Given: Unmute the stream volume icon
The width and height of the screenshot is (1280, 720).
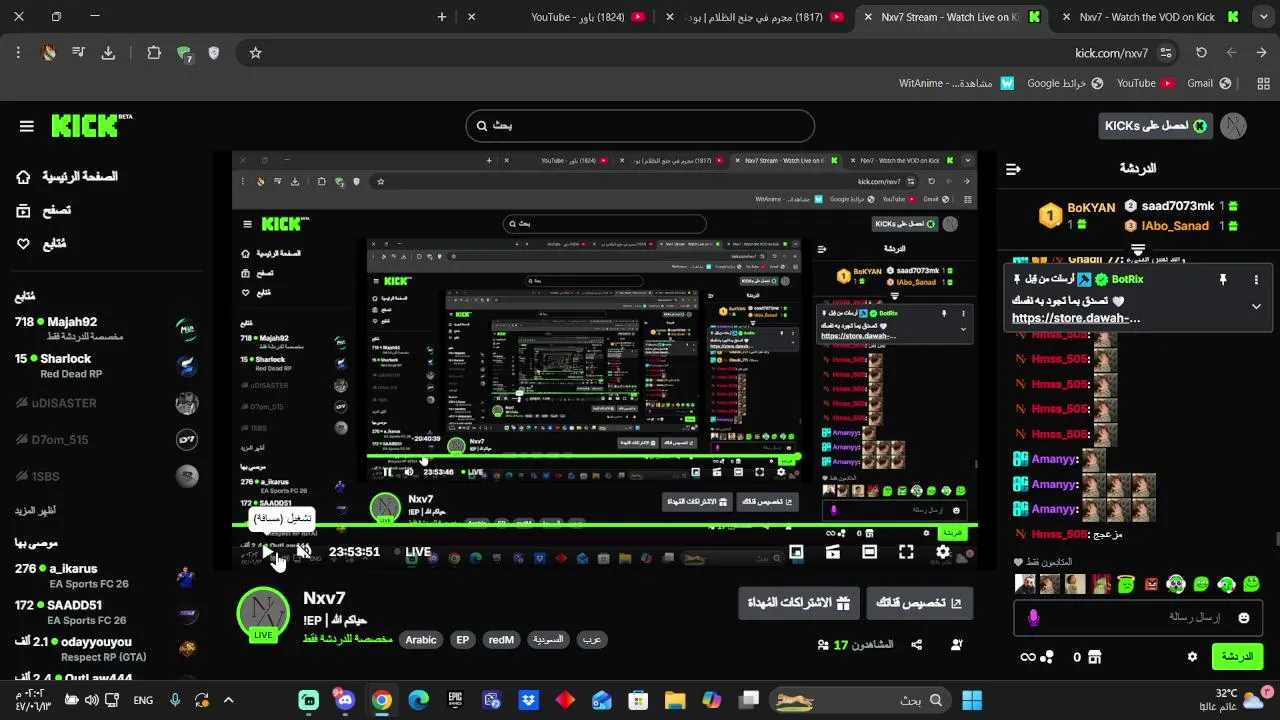Looking at the screenshot, I should click(304, 552).
